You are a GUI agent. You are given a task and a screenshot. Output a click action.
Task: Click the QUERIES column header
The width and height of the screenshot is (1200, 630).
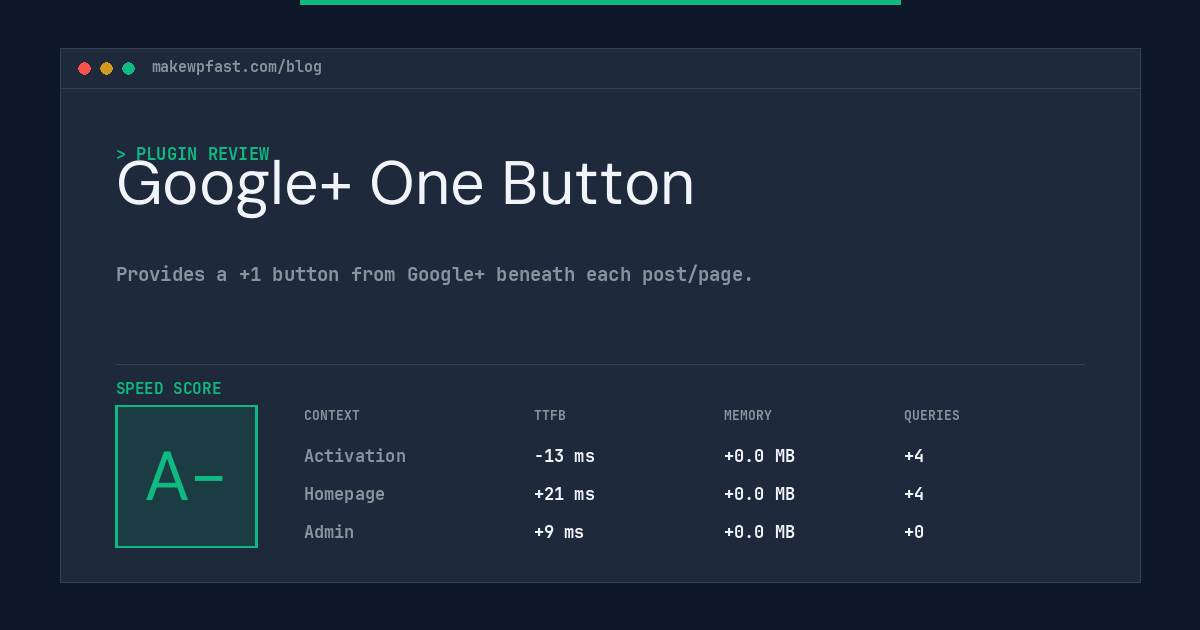(x=932, y=416)
